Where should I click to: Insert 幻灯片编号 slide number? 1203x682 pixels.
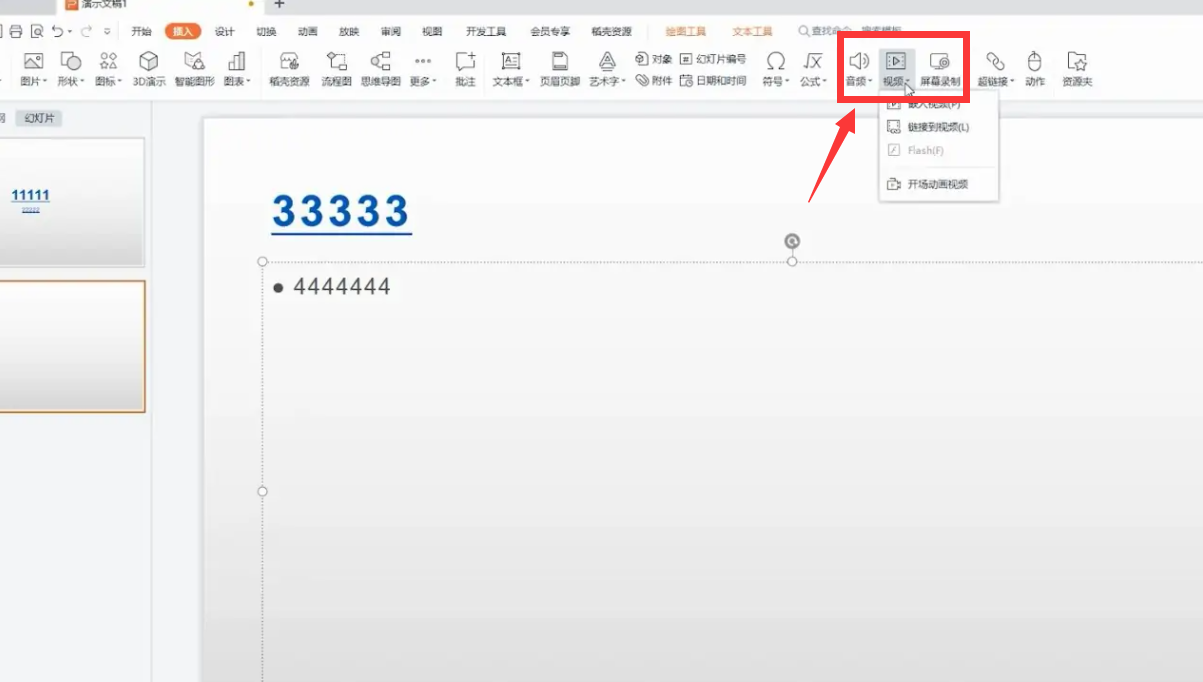pyautogui.click(x=713, y=59)
